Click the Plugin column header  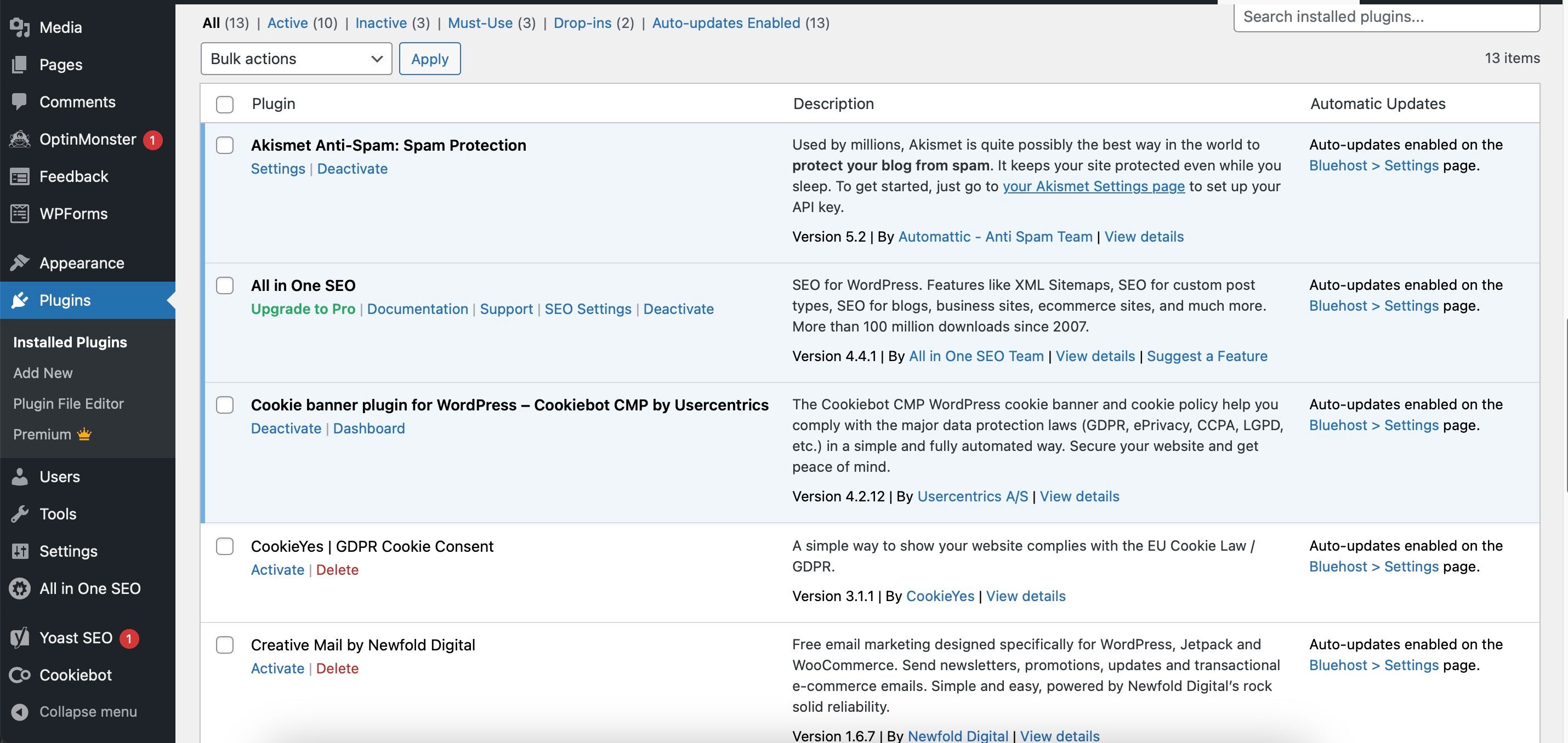[x=274, y=104]
